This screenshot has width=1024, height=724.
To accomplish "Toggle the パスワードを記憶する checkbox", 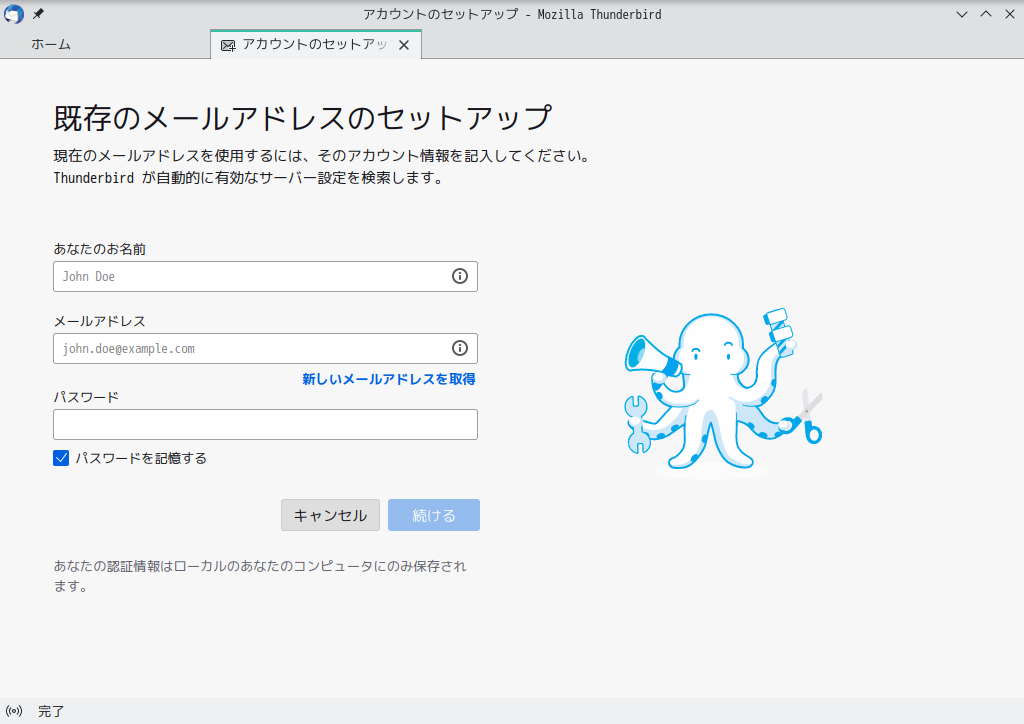I will [61, 458].
